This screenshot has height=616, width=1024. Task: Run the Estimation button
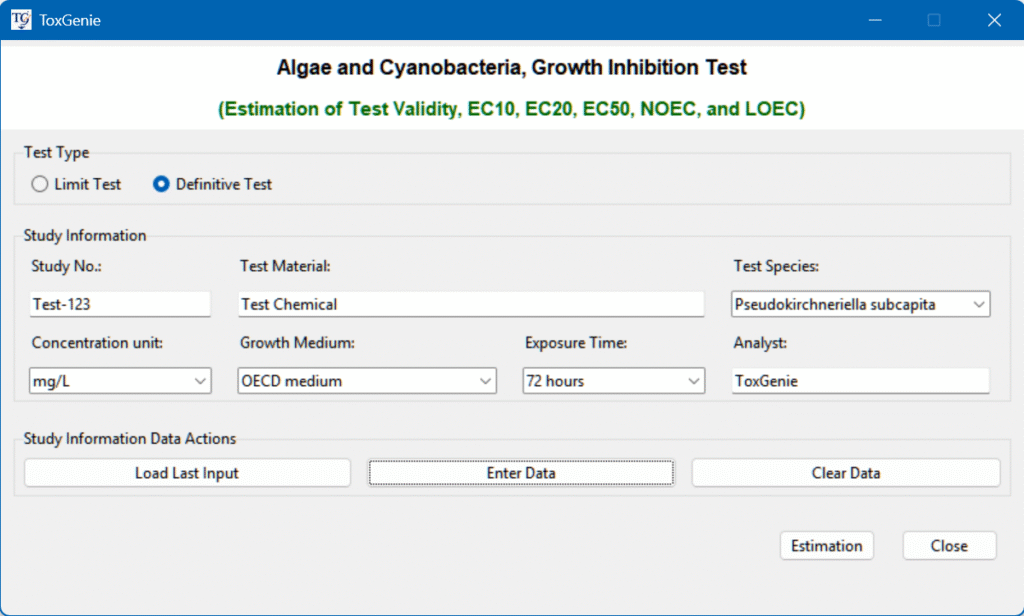[x=826, y=546]
